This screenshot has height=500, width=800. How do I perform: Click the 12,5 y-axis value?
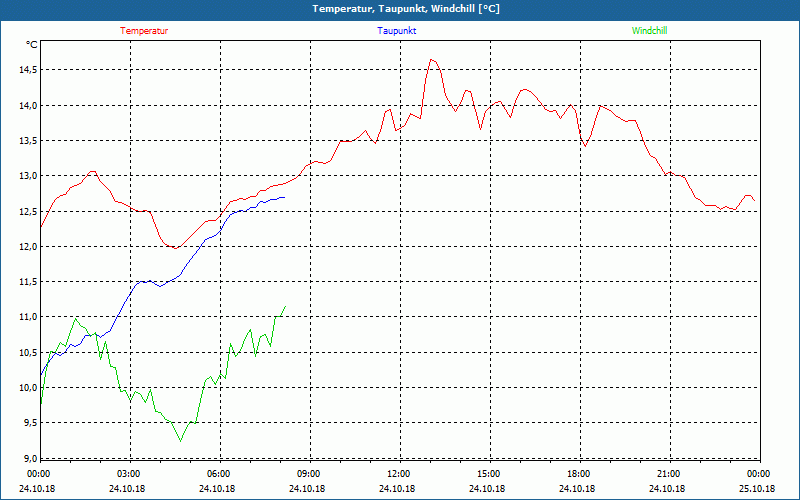click(28, 212)
